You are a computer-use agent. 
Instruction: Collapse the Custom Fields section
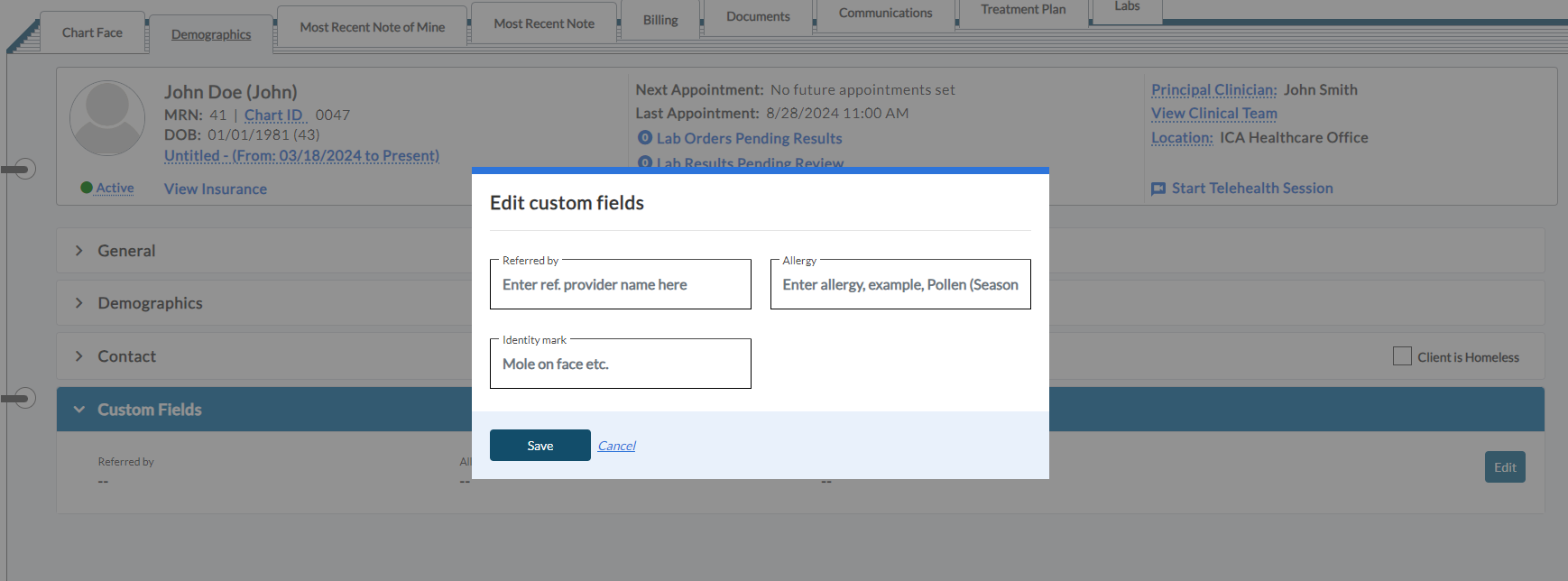pos(79,410)
